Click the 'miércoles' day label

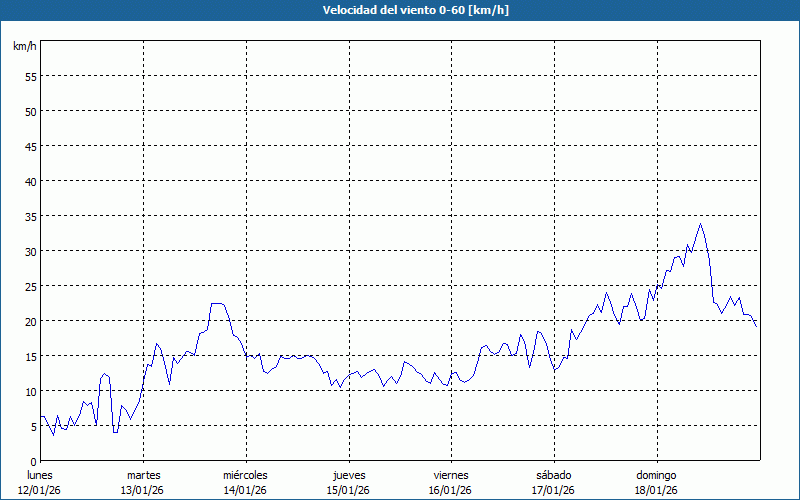tap(245, 475)
